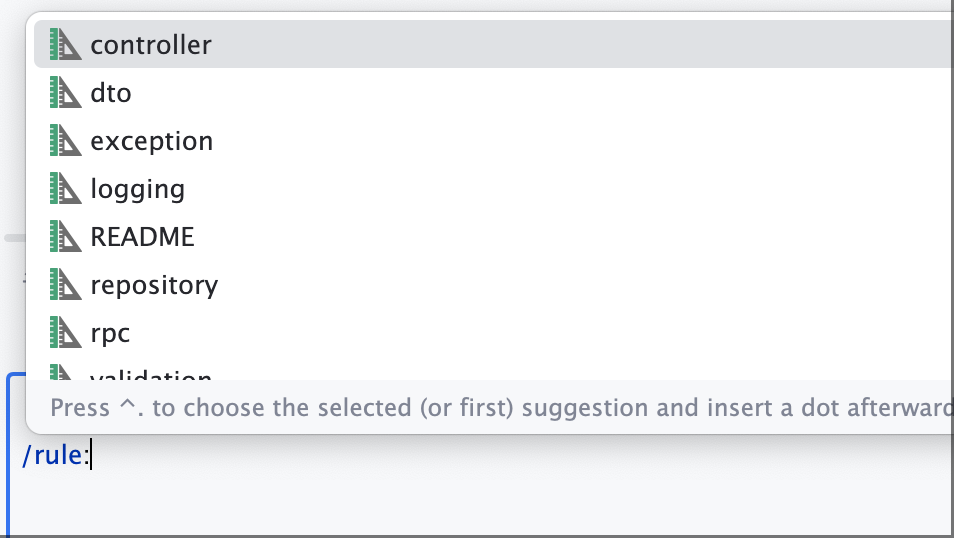
Task: Click the rule icon next to repository
Action: (x=66, y=284)
